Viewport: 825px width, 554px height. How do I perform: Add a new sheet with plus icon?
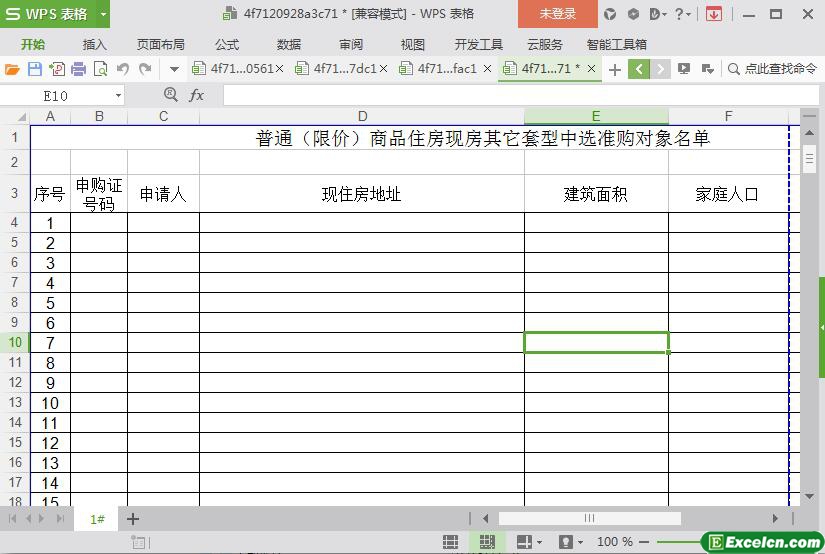[132, 519]
